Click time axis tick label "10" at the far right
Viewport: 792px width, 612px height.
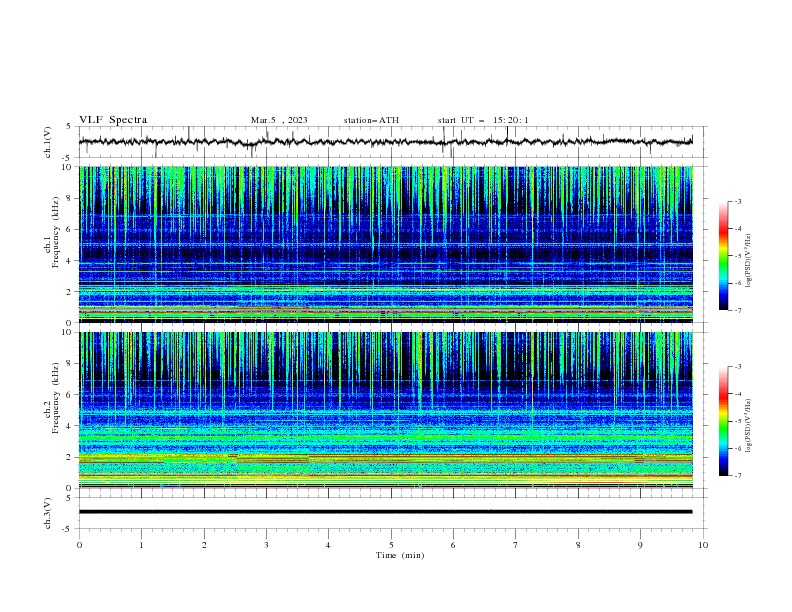[x=703, y=545]
